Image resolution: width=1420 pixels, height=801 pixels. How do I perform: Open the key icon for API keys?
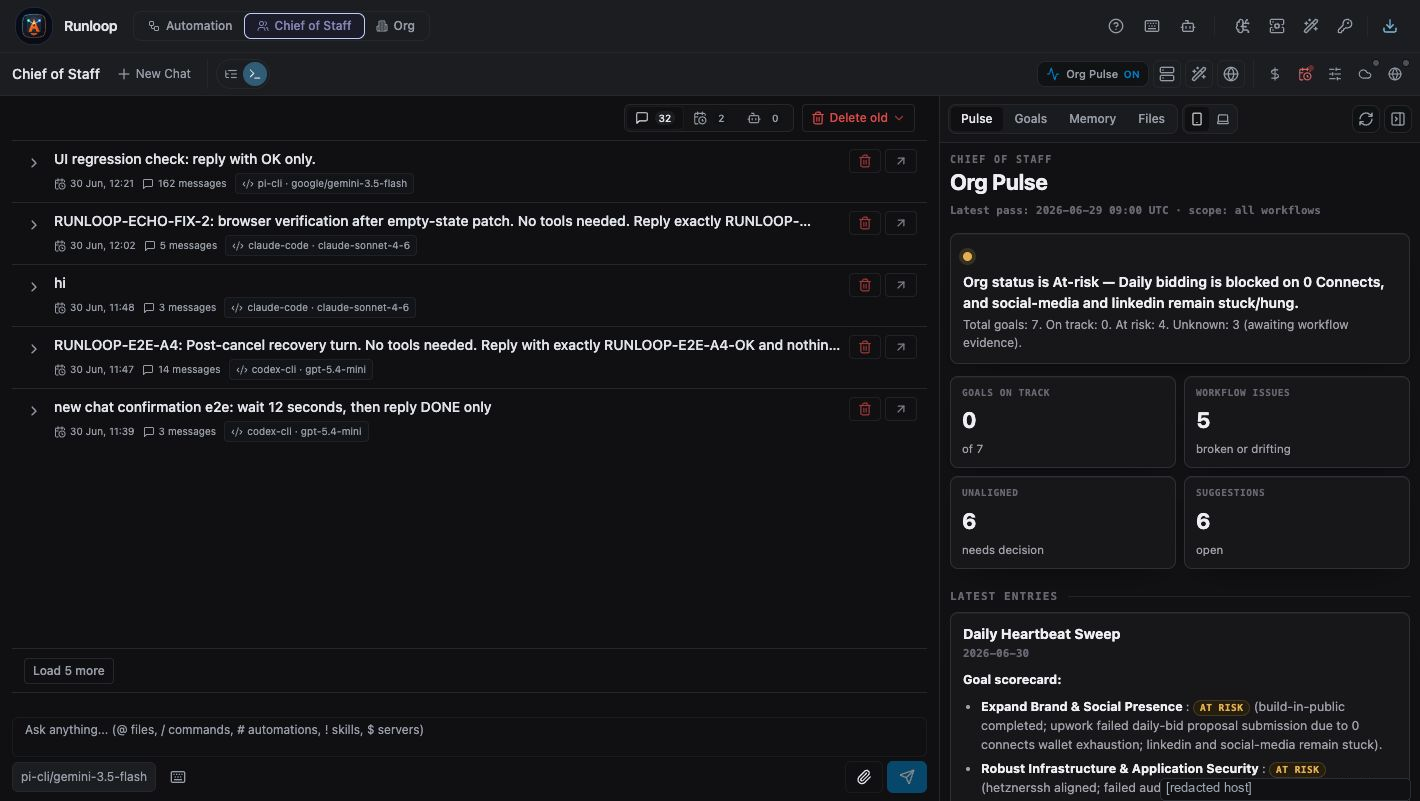pos(1345,26)
